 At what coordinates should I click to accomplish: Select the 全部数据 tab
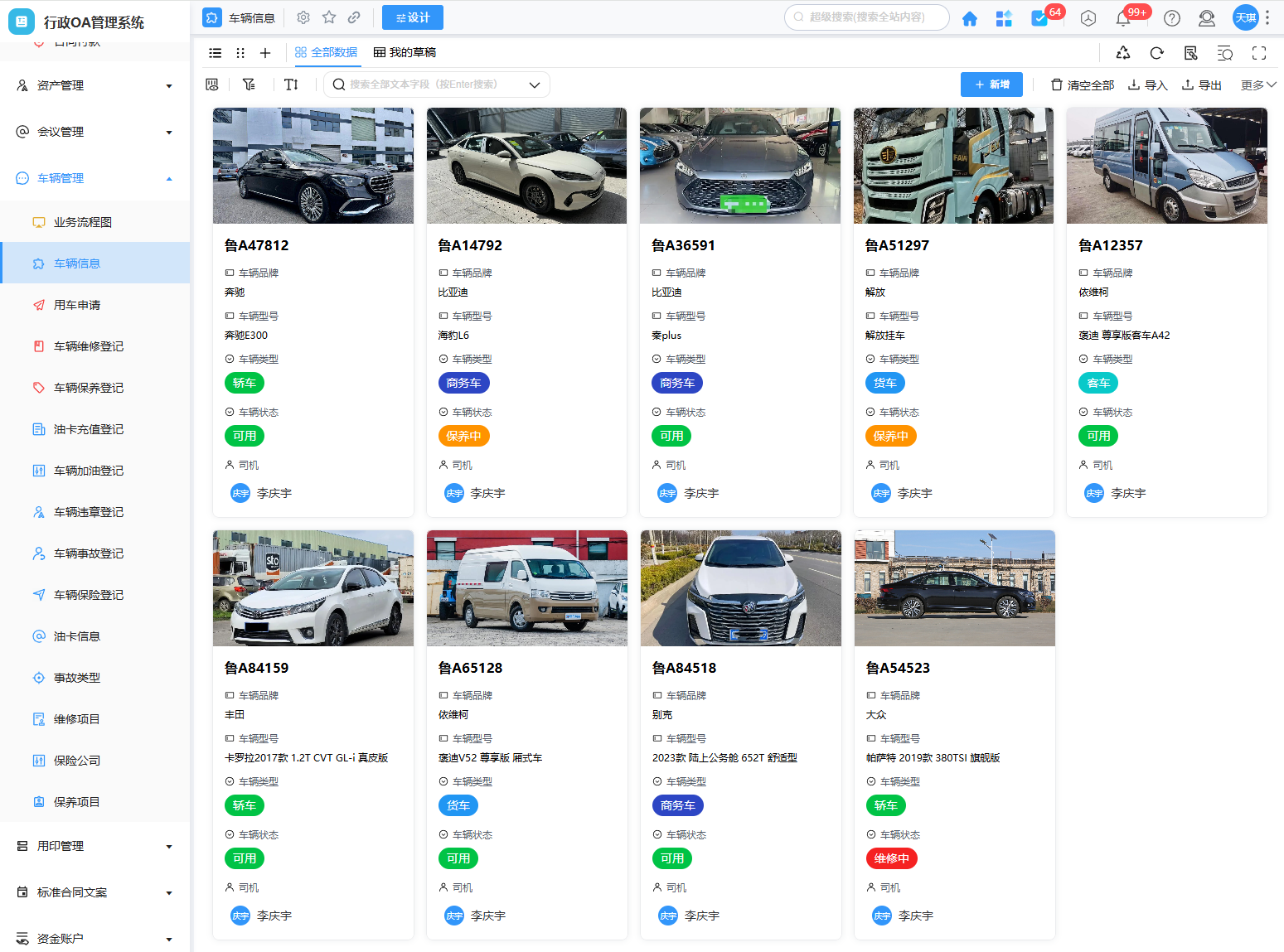[326, 52]
